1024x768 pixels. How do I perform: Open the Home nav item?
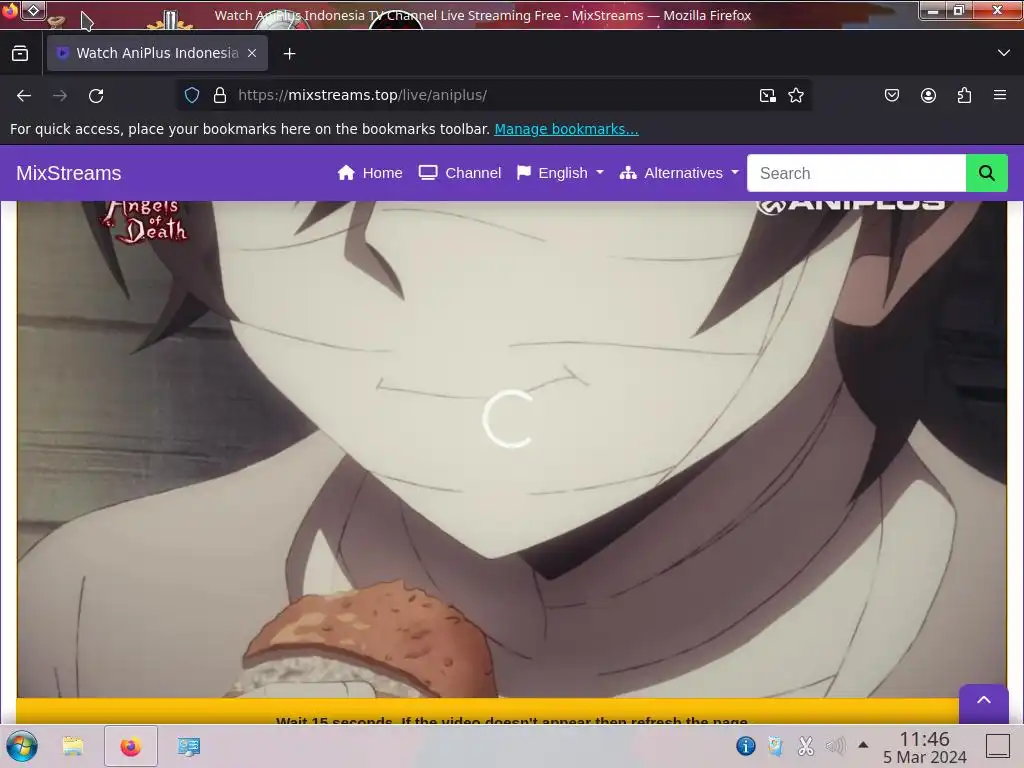click(x=370, y=173)
